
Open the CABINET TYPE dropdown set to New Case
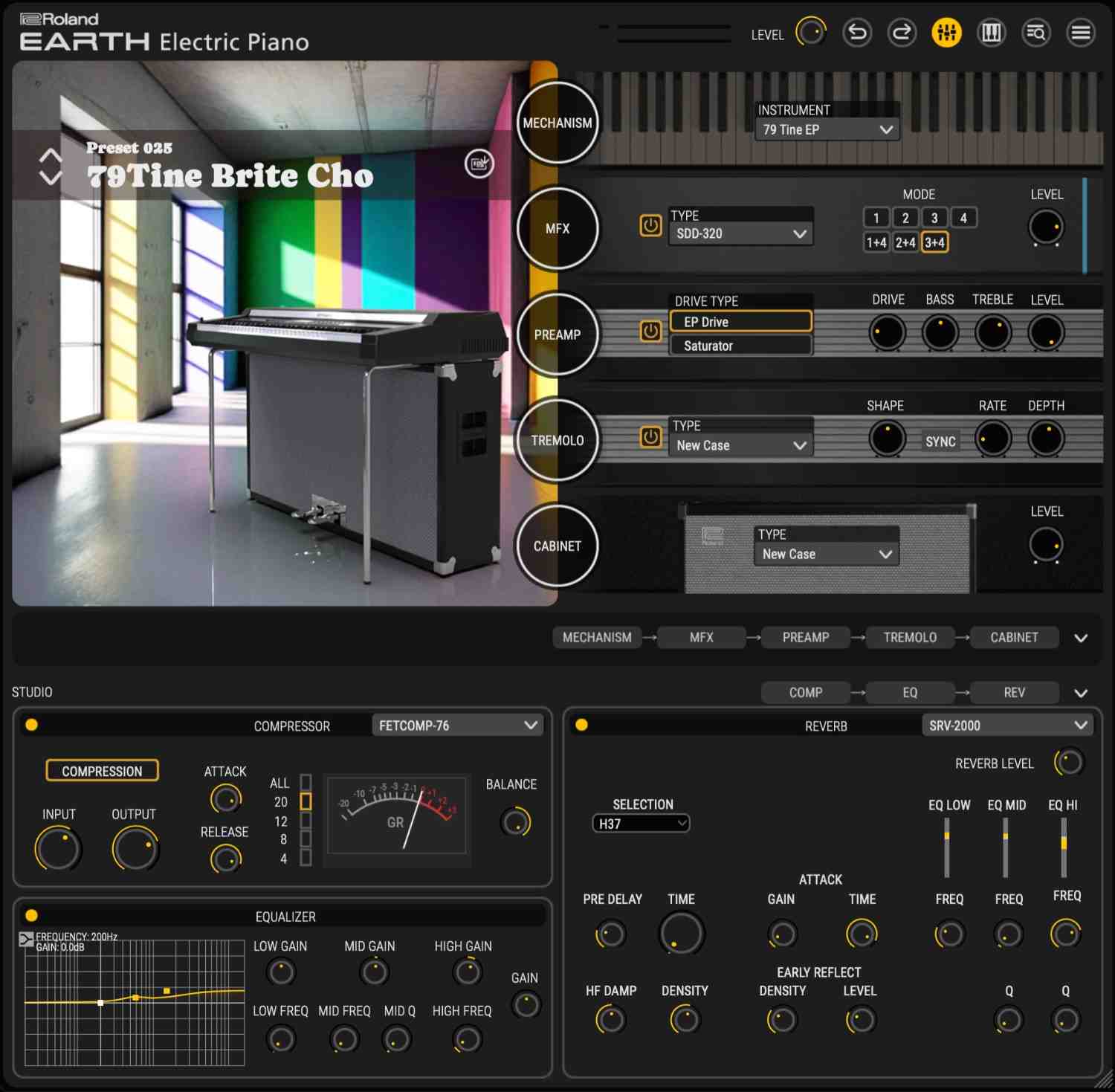click(x=826, y=554)
